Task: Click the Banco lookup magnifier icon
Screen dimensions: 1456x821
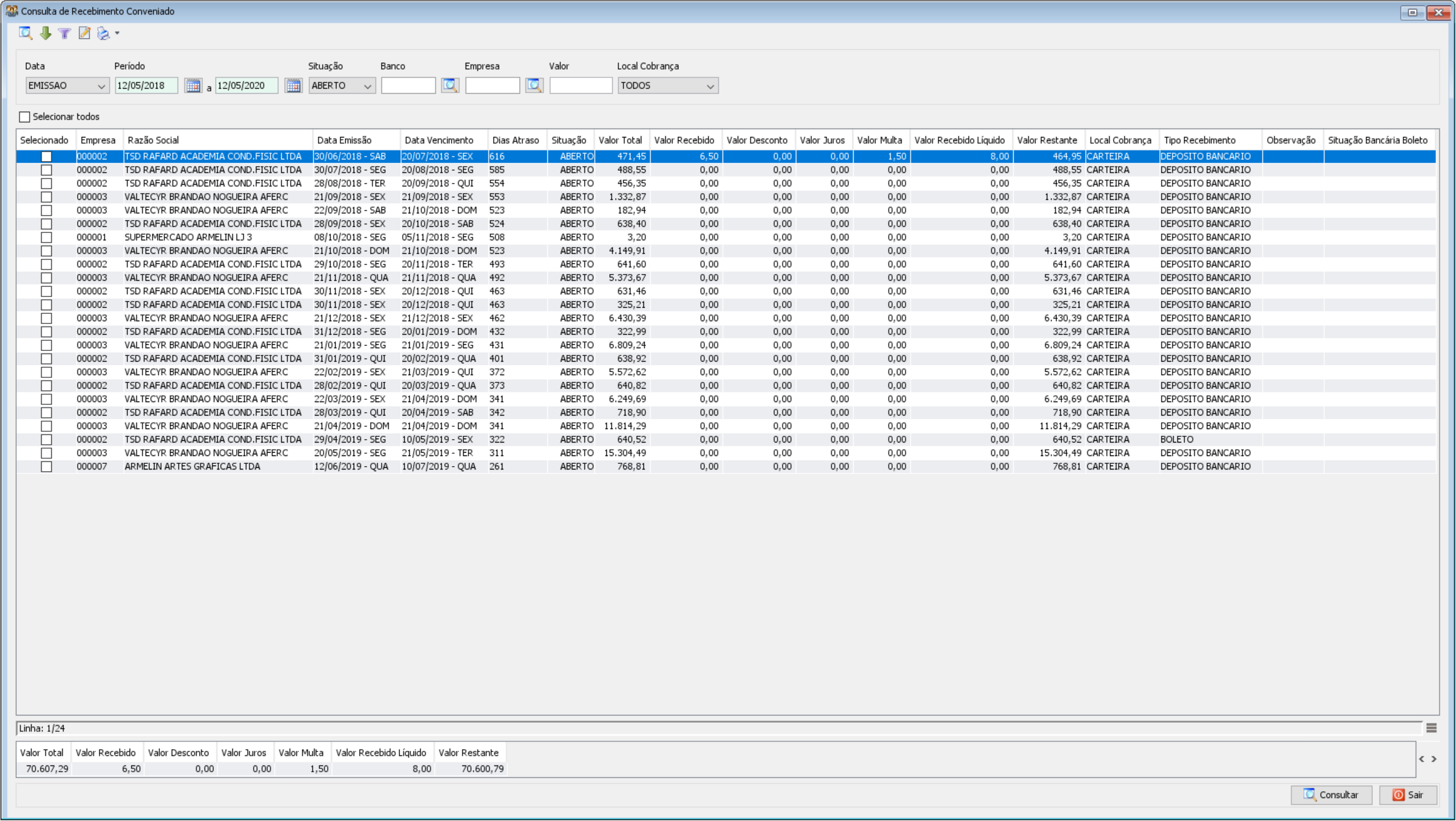Action: tap(450, 85)
